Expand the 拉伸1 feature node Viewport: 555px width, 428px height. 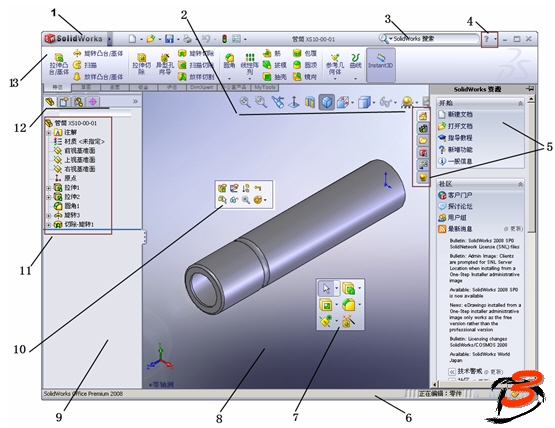[x=49, y=188]
